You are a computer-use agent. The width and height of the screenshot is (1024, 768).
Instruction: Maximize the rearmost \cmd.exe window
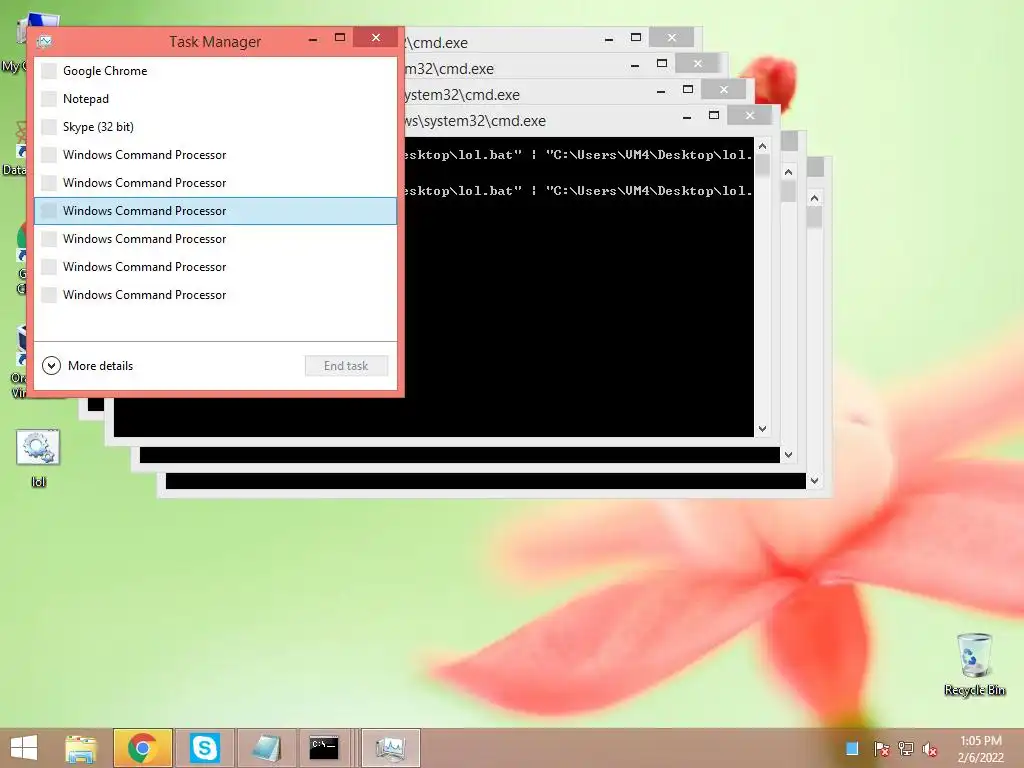[635, 37]
